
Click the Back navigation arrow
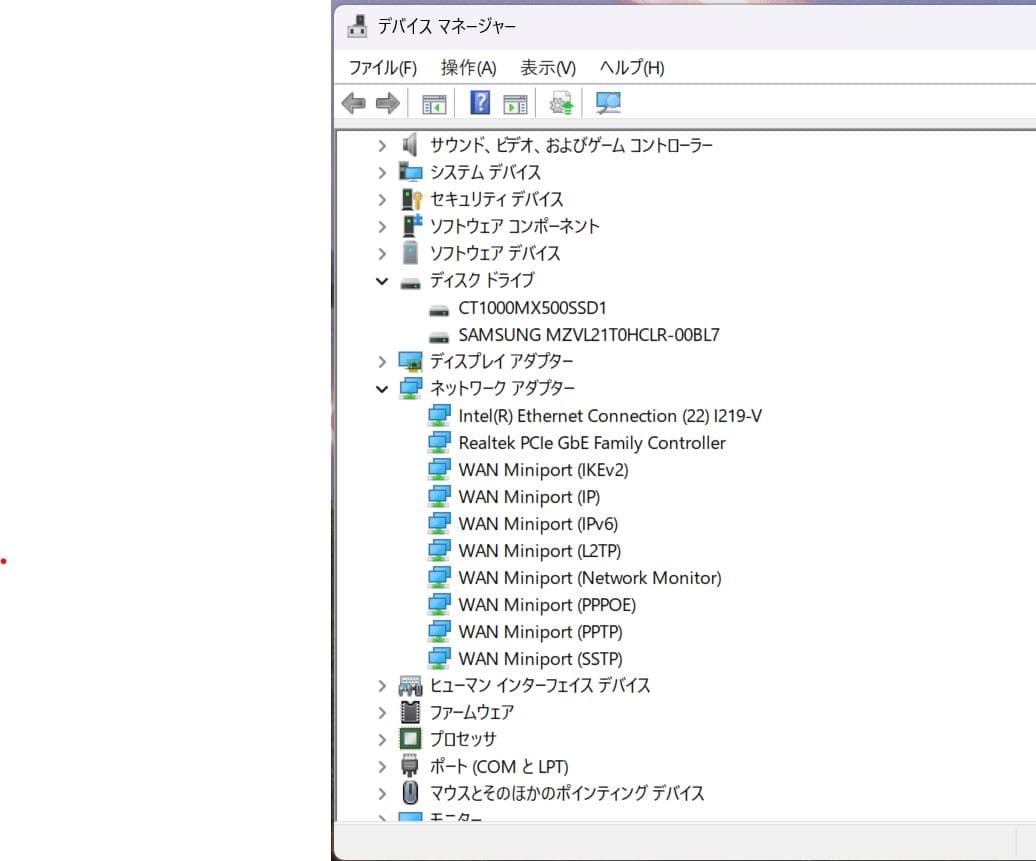(352, 102)
